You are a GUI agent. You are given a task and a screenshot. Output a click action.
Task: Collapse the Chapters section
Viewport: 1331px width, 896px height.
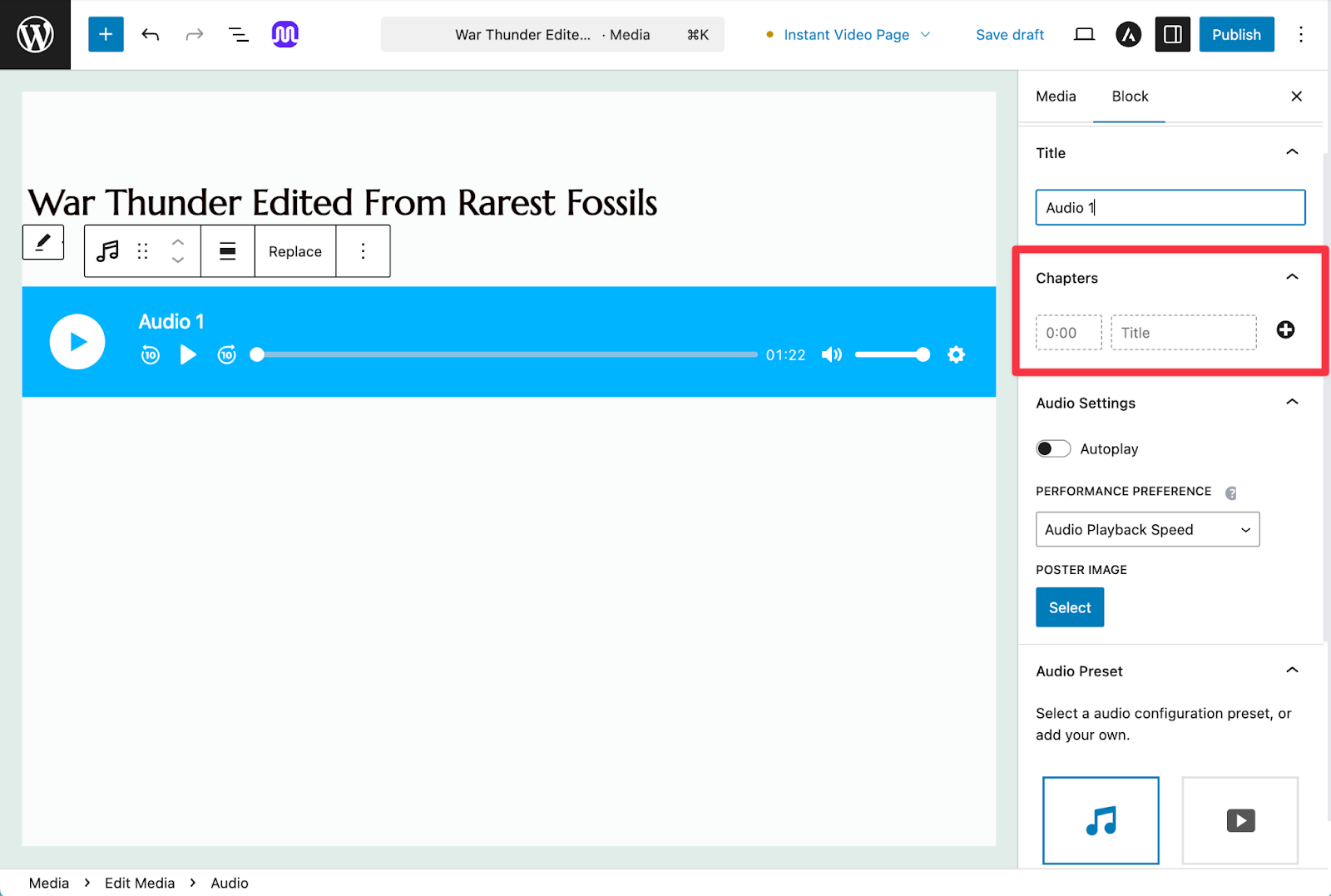(1292, 277)
